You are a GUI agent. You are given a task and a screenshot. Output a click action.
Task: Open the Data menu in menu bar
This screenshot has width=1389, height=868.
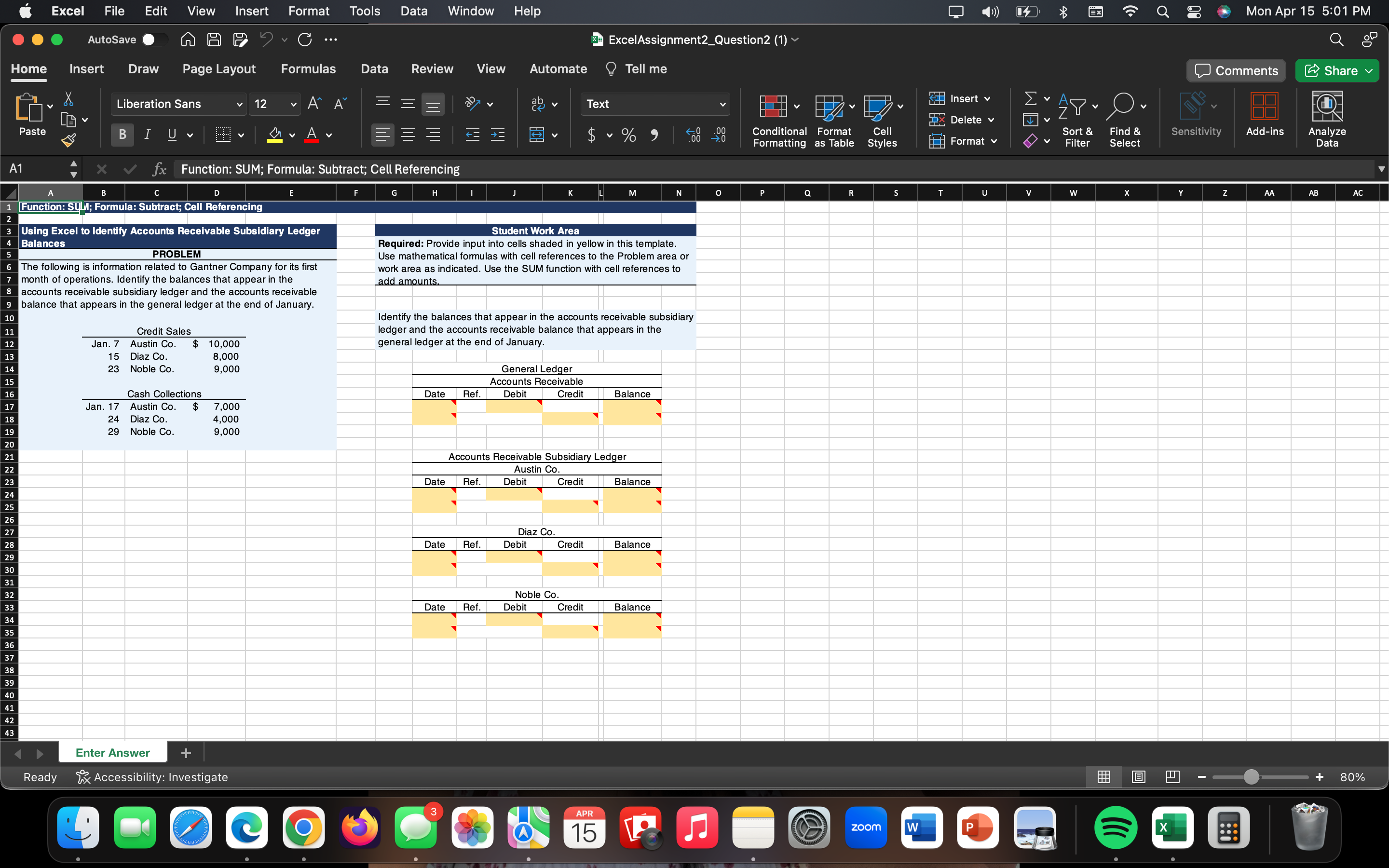coord(413,11)
